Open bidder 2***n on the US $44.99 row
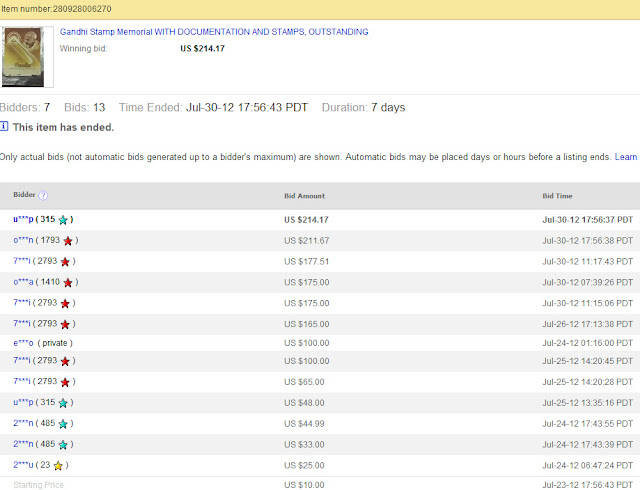Screen dimensions: 640x490 (23, 423)
